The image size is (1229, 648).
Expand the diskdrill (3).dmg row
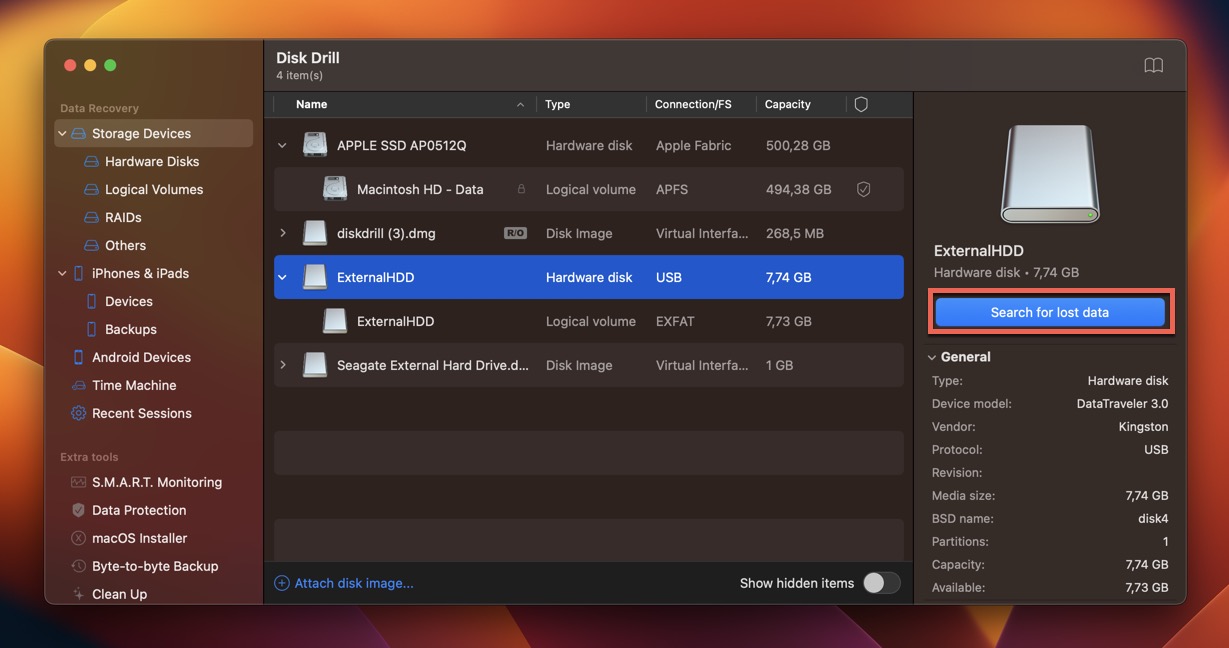pyautogui.click(x=283, y=233)
